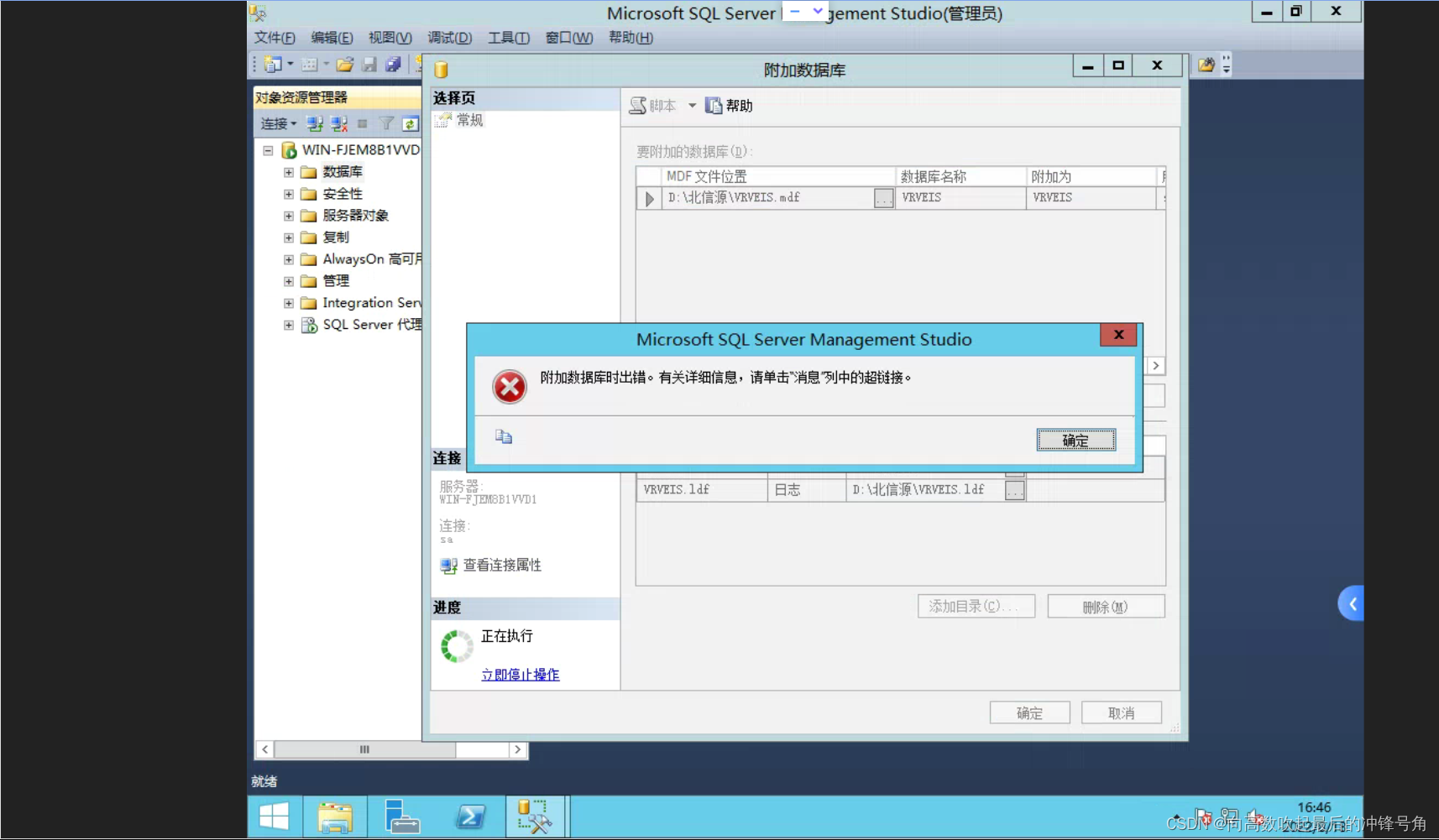The image size is (1439, 840).
Task: Click the 常规 page icon in 选择页
Action: click(x=443, y=121)
